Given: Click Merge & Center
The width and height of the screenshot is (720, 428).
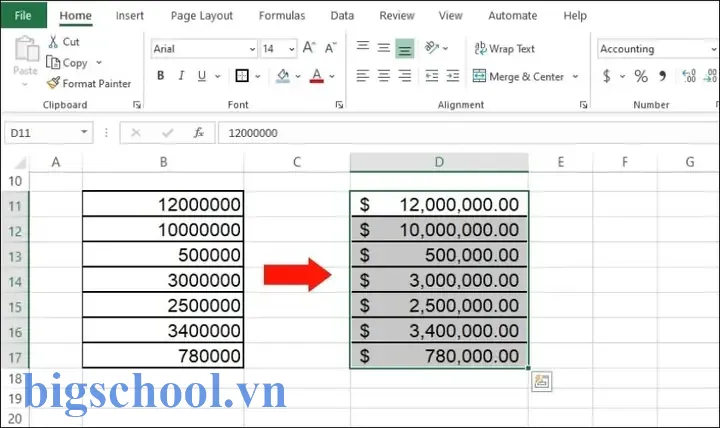Looking at the screenshot, I should (x=518, y=76).
